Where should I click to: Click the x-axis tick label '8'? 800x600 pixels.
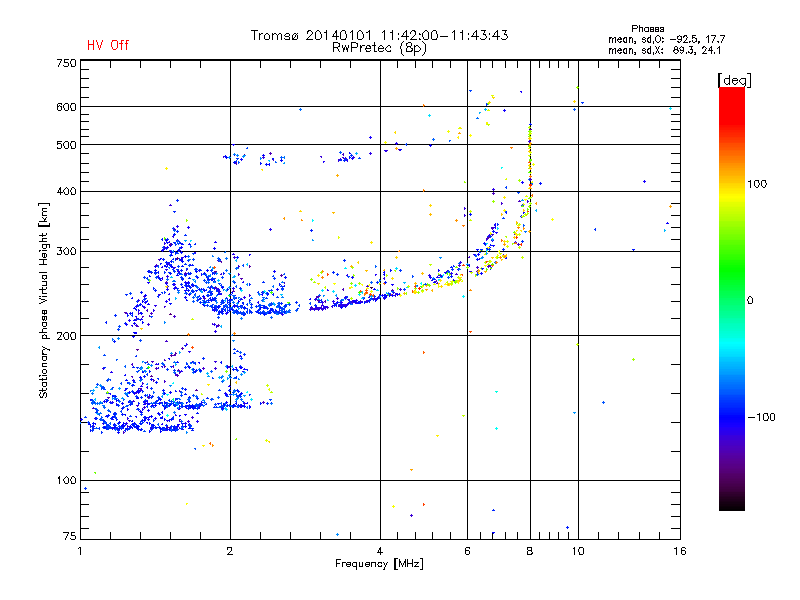(530, 551)
